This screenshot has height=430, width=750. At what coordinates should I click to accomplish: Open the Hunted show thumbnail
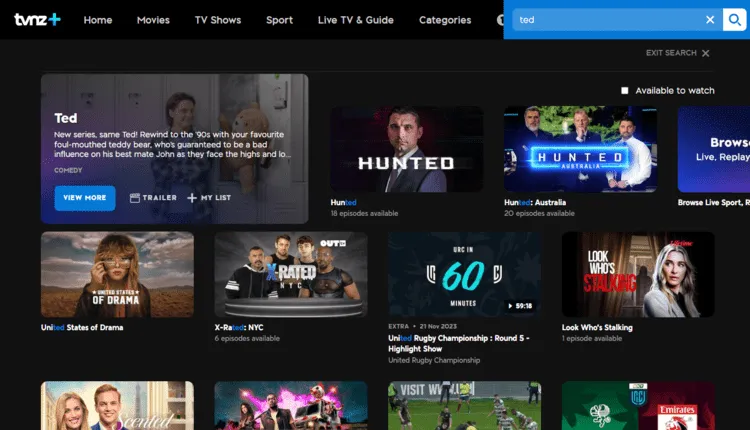[407, 149]
